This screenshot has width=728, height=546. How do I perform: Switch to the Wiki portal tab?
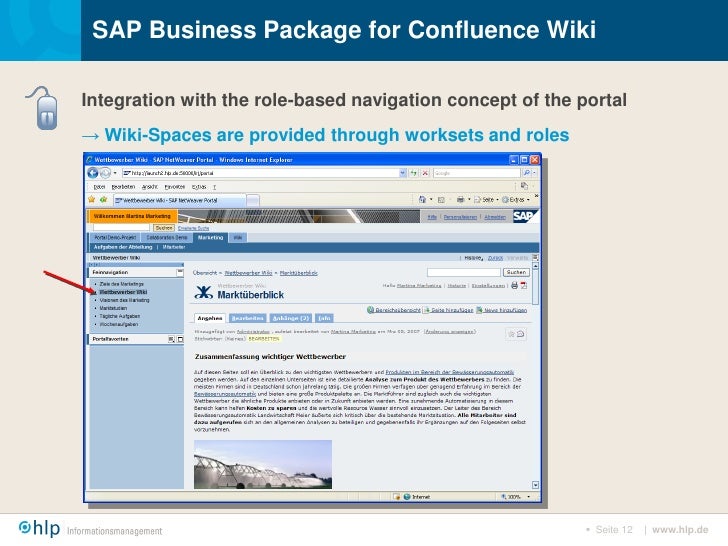pos(237,238)
